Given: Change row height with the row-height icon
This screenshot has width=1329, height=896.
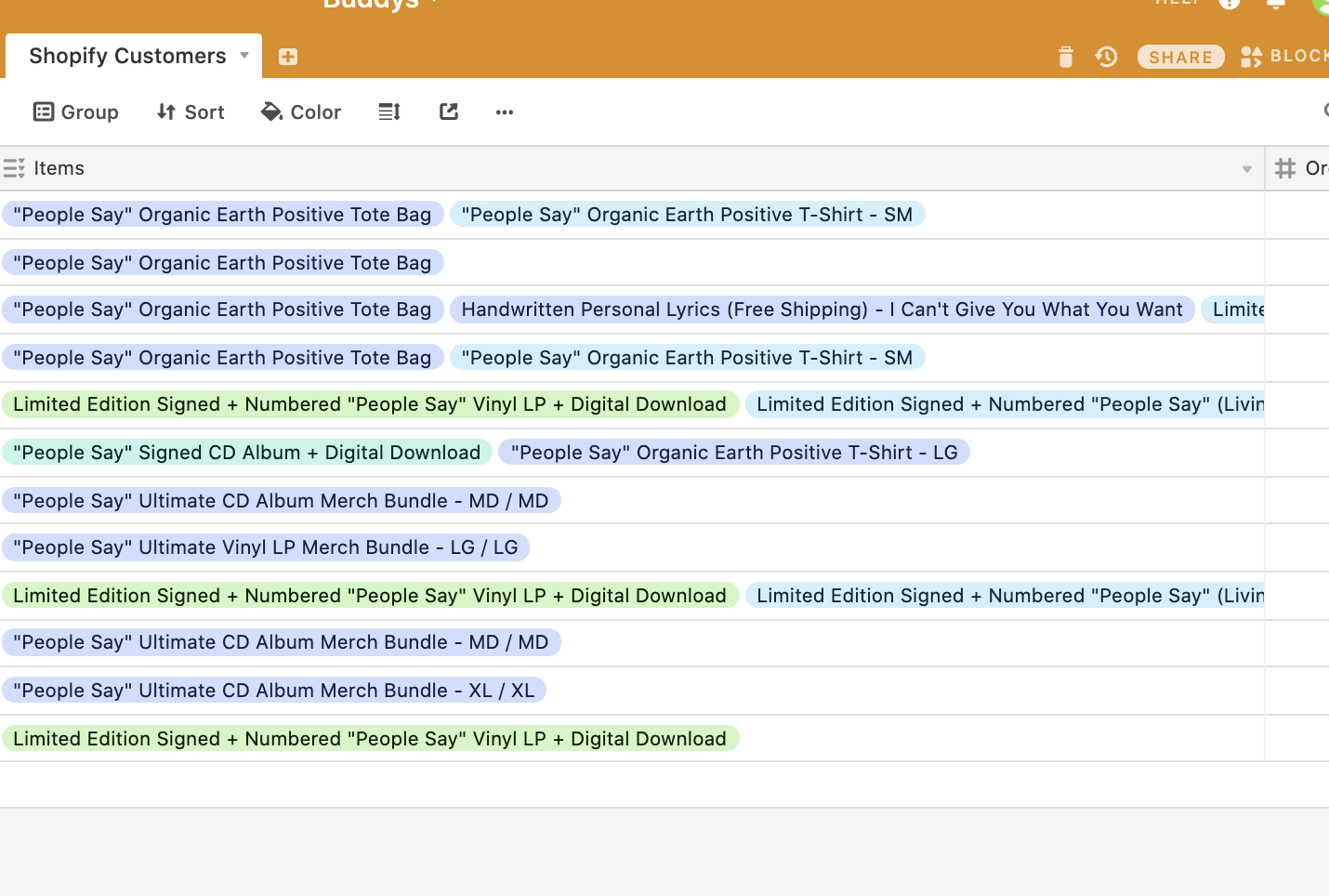Looking at the screenshot, I should pyautogui.click(x=389, y=112).
